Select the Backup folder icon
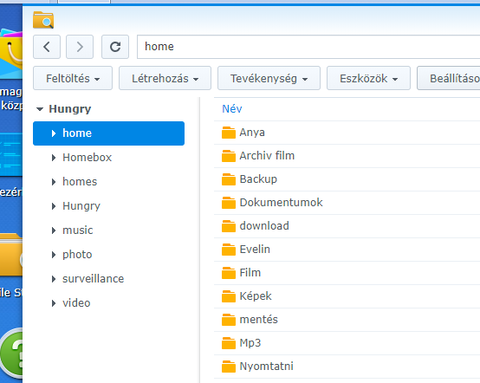The image size is (480, 383). click(x=229, y=179)
